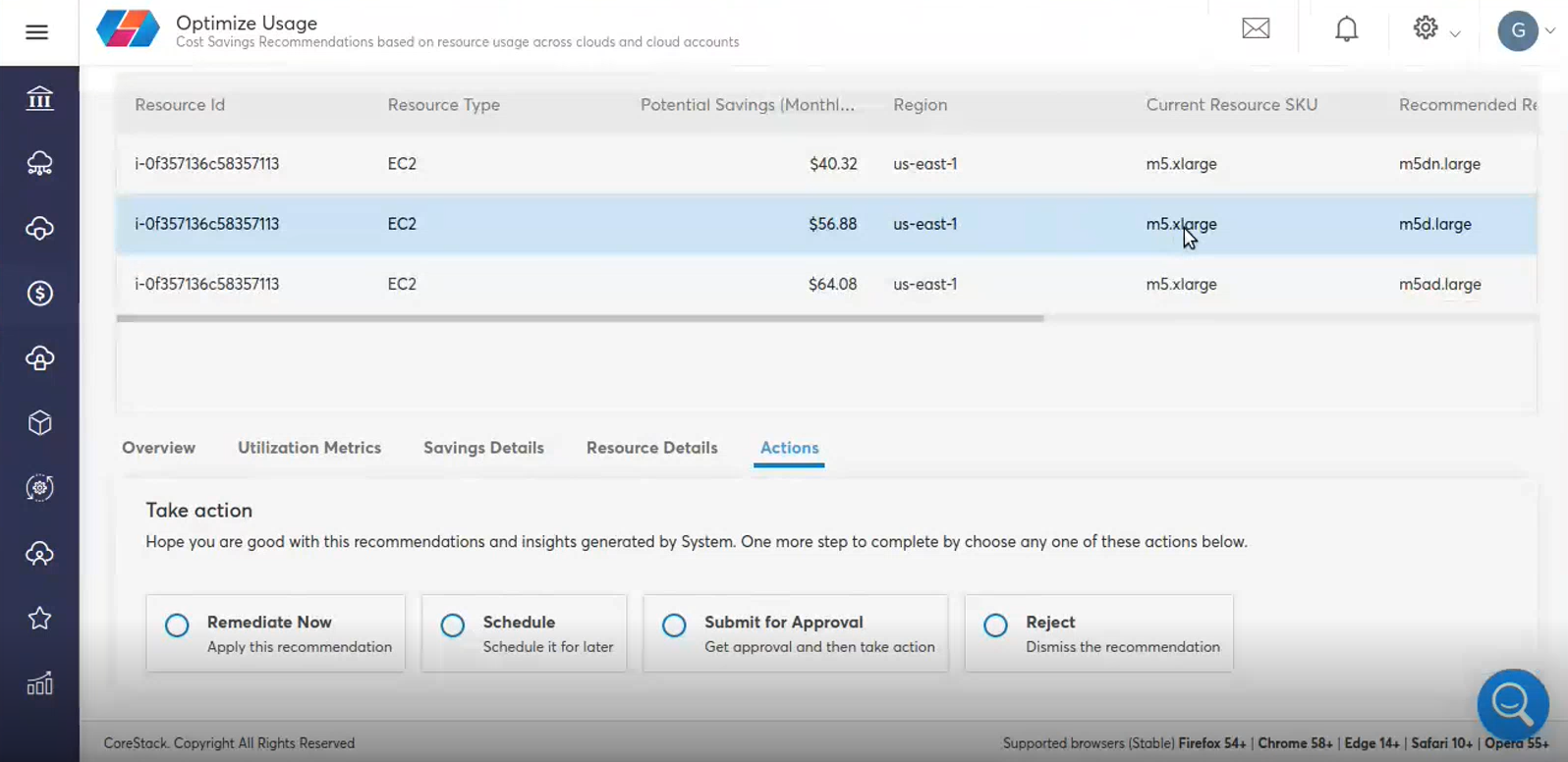Select the row with $40.32 savings
This screenshot has width=1568, height=762.
click(826, 164)
